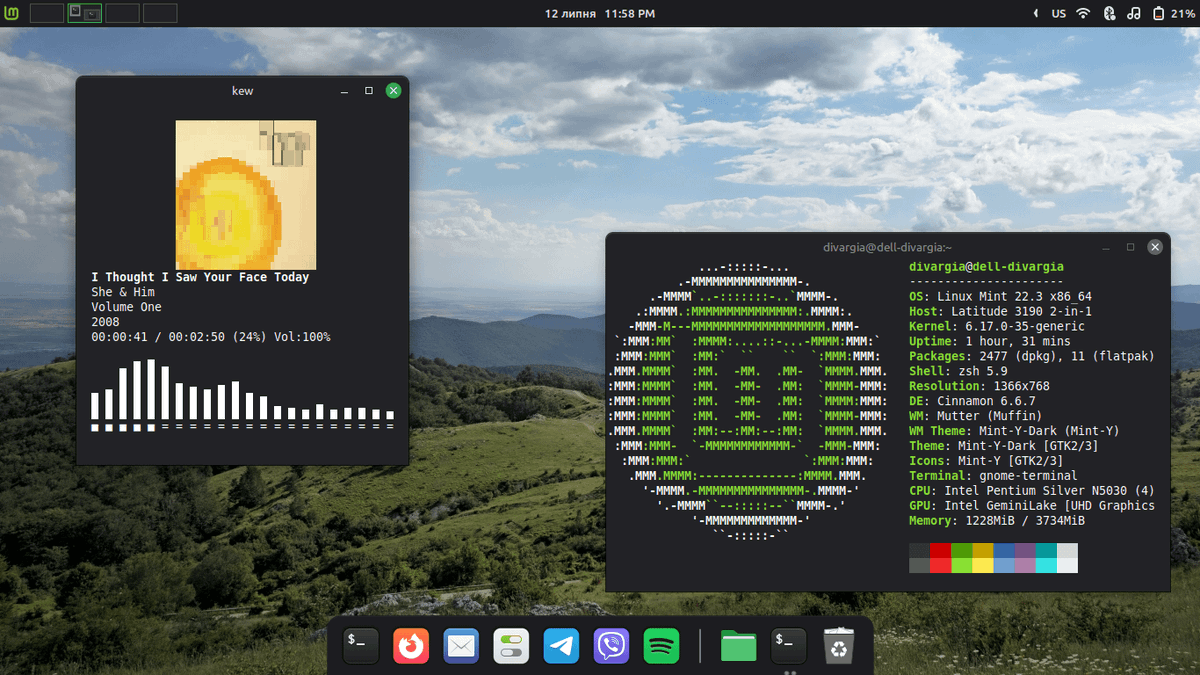
Task: Click the 'Terminal: gnome-terminal' line
Action: coord(993,476)
